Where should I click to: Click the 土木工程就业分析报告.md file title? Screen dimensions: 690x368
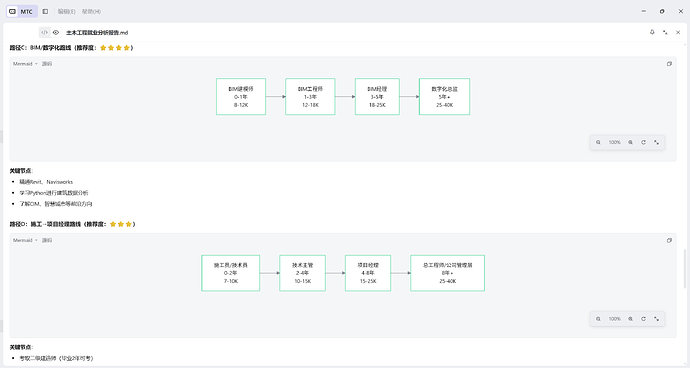97,33
